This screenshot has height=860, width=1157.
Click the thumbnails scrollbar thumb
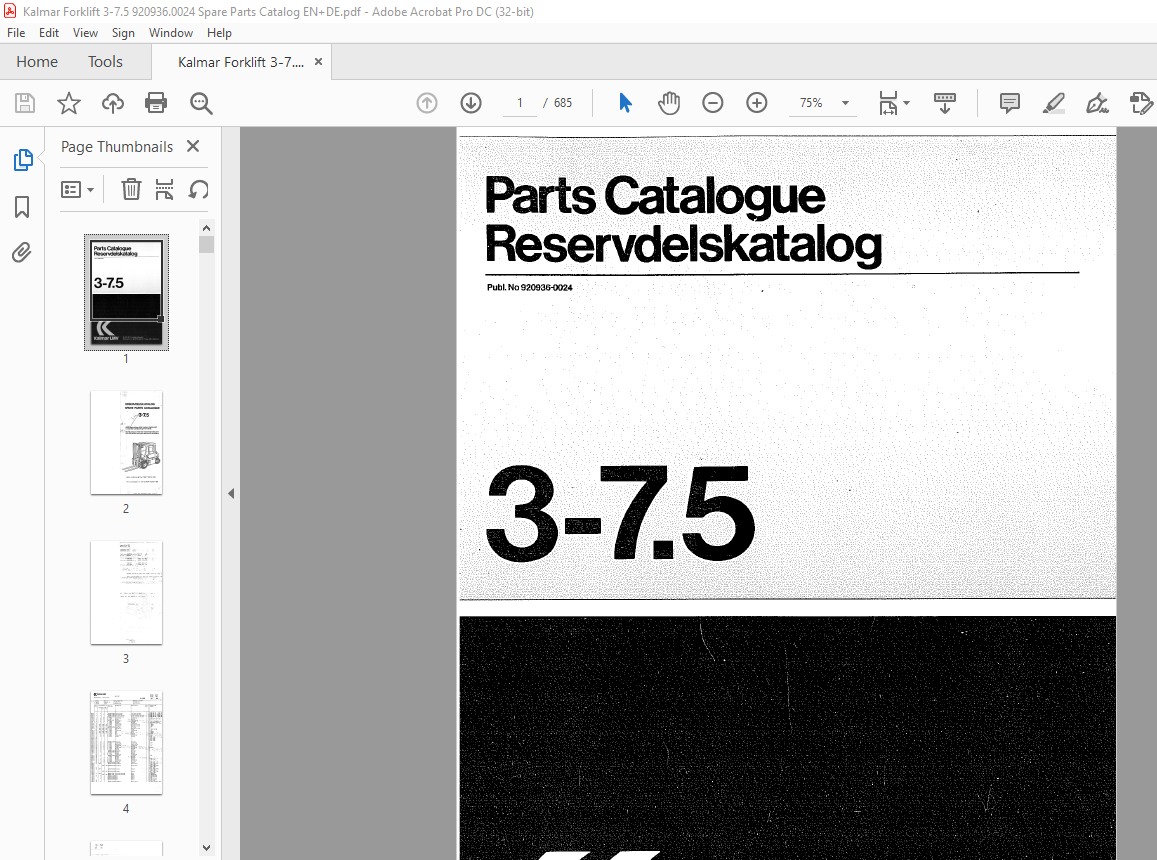[207, 244]
